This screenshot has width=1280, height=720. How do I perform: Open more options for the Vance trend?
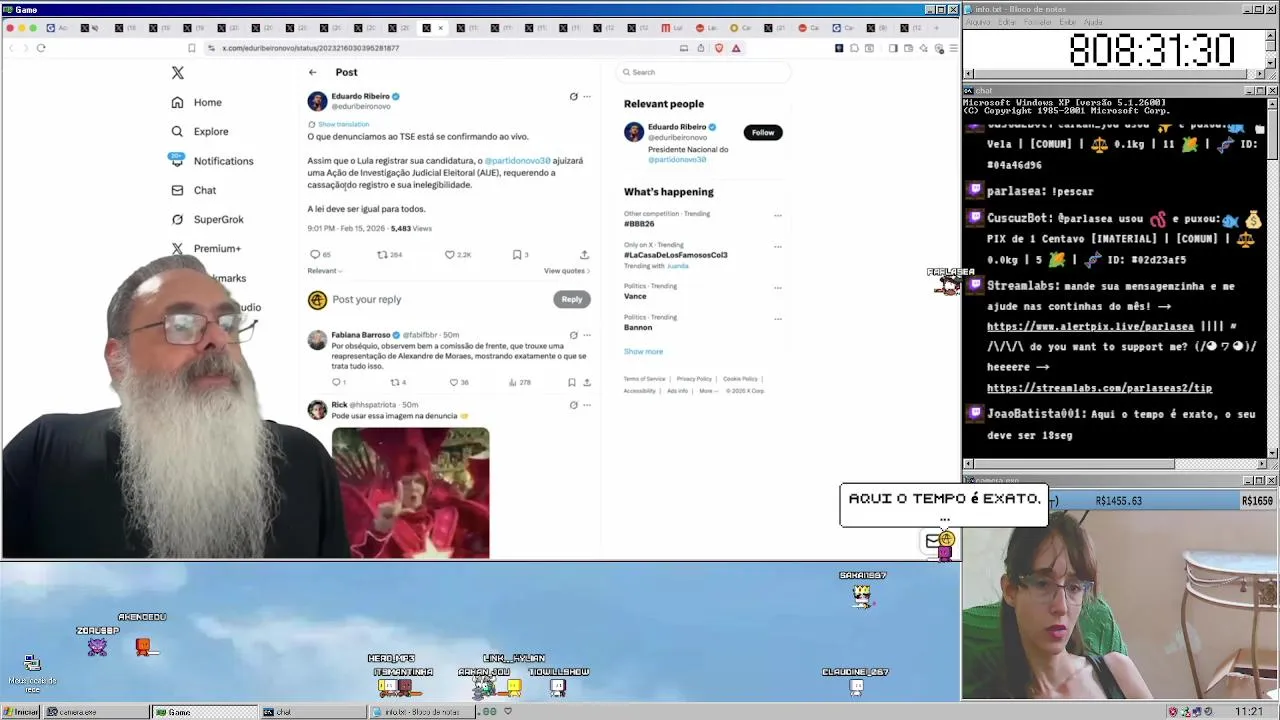(x=777, y=287)
